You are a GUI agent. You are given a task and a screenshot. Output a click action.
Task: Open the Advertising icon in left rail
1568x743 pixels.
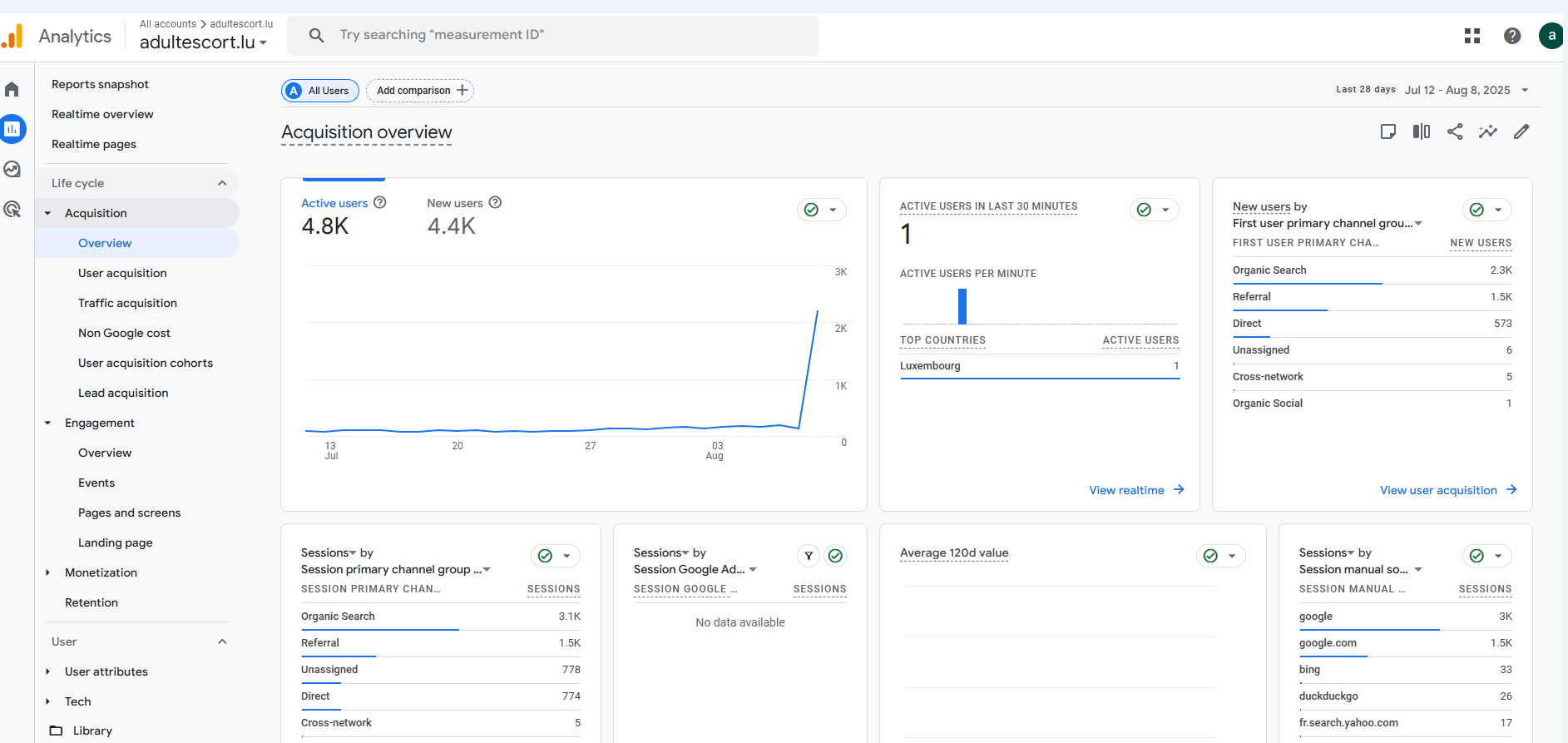coord(12,209)
